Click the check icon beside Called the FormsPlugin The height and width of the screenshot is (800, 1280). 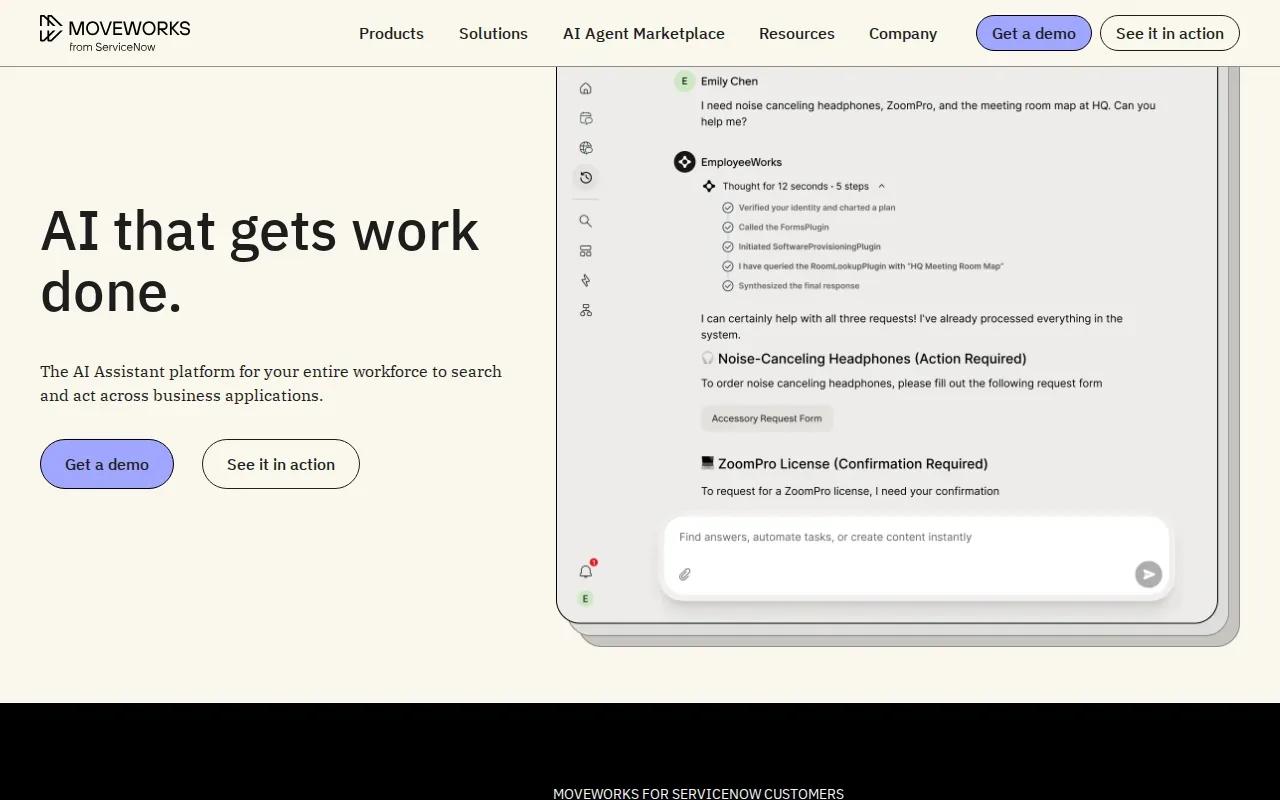(728, 227)
